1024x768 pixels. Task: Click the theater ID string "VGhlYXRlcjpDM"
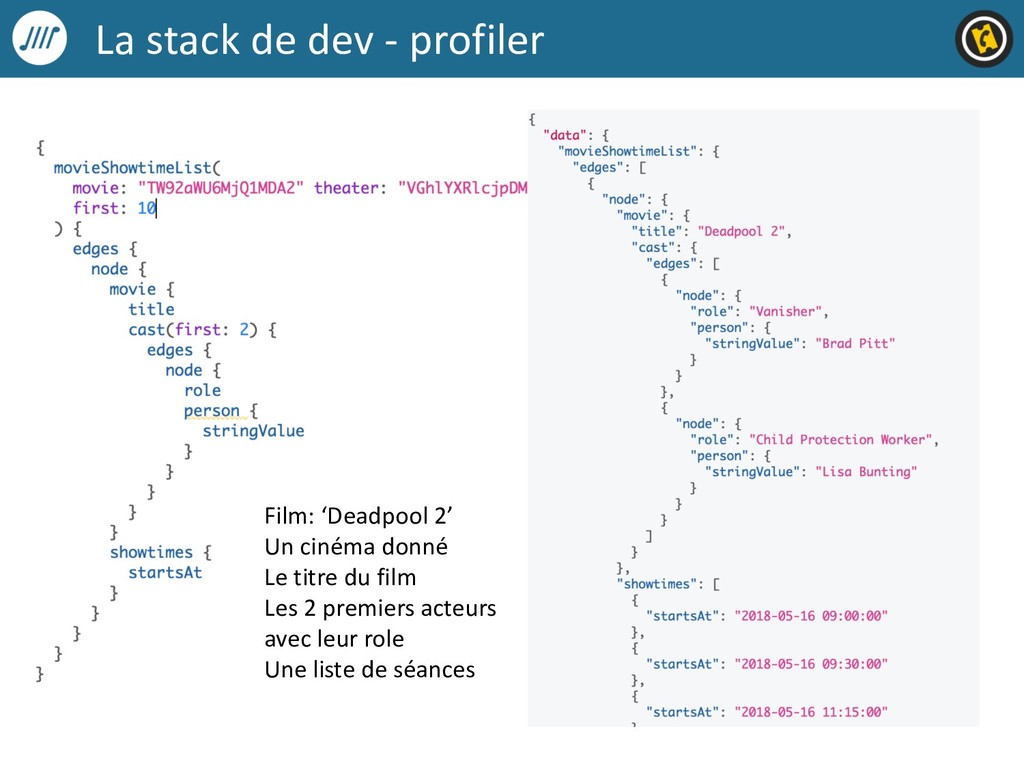tap(462, 188)
